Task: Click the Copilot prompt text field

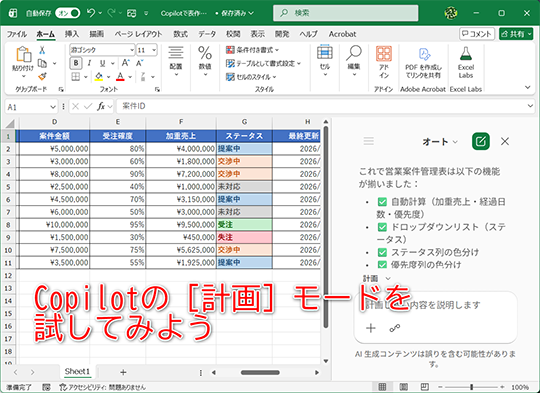Action: [x=436, y=305]
